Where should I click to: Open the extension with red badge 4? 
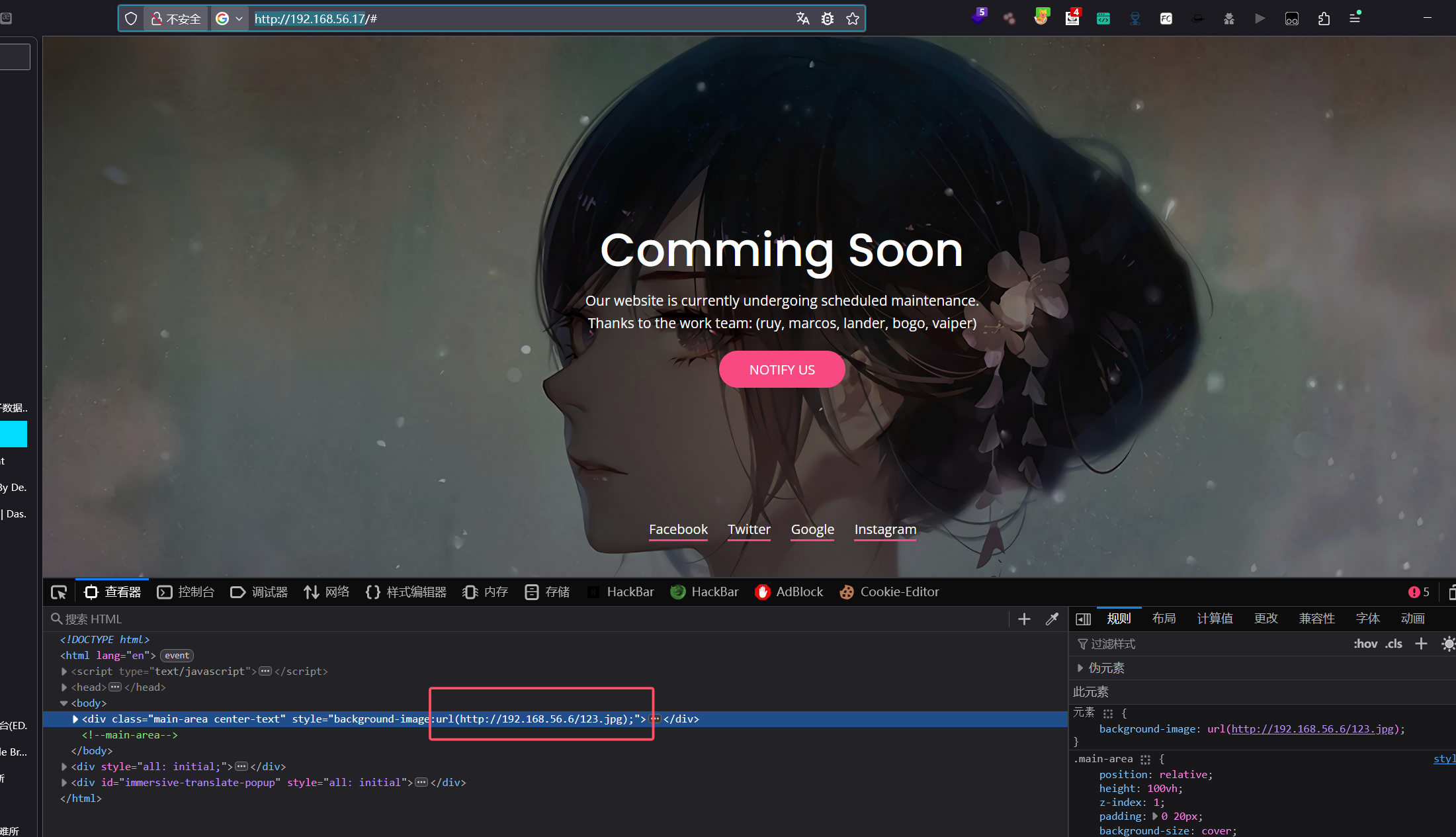click(1072, 17)
